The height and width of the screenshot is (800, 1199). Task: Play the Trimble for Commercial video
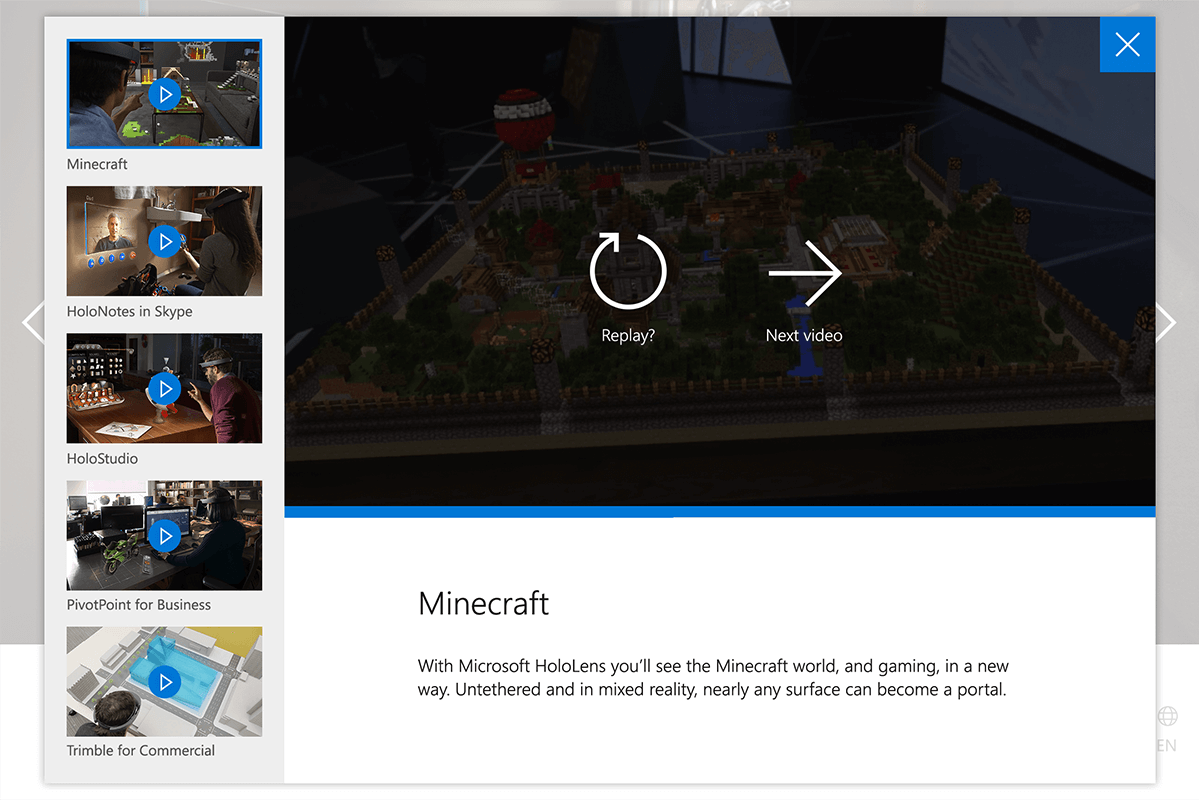click(164, 681)
